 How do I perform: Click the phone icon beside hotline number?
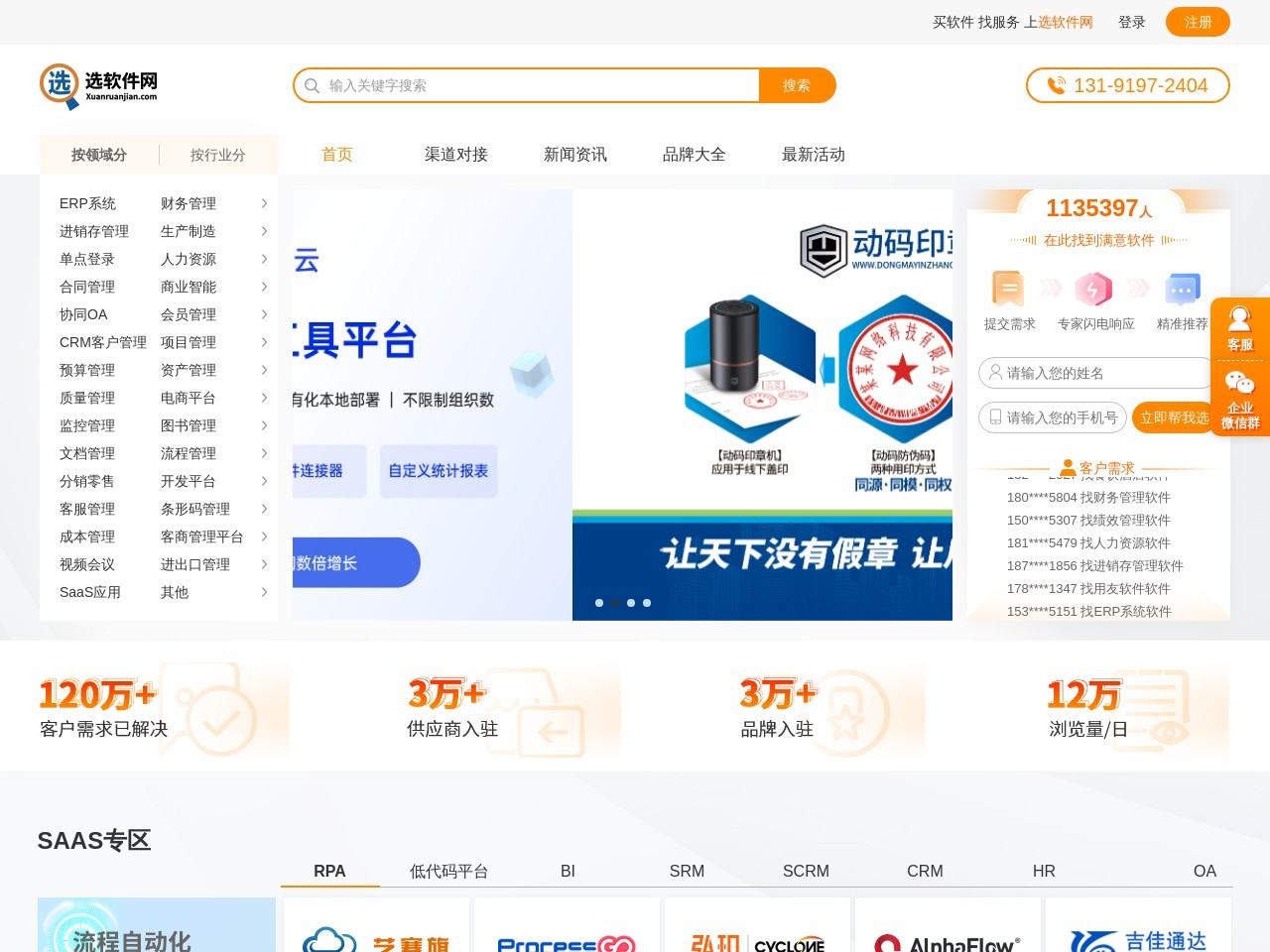click(1057, 86)
